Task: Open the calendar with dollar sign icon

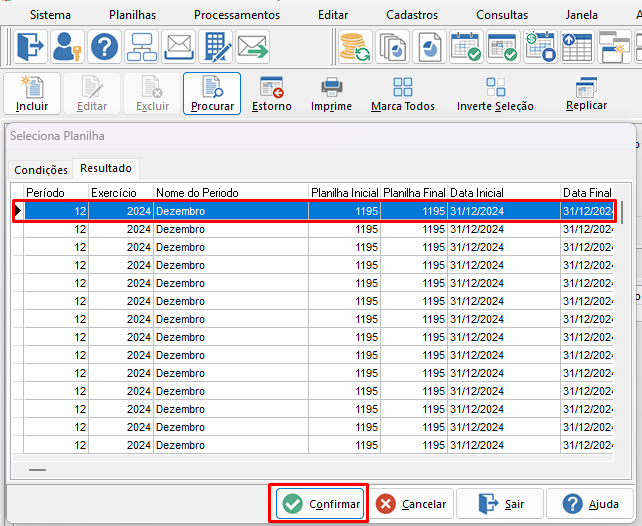Action: pyautogui.click(x=540, y=46)
